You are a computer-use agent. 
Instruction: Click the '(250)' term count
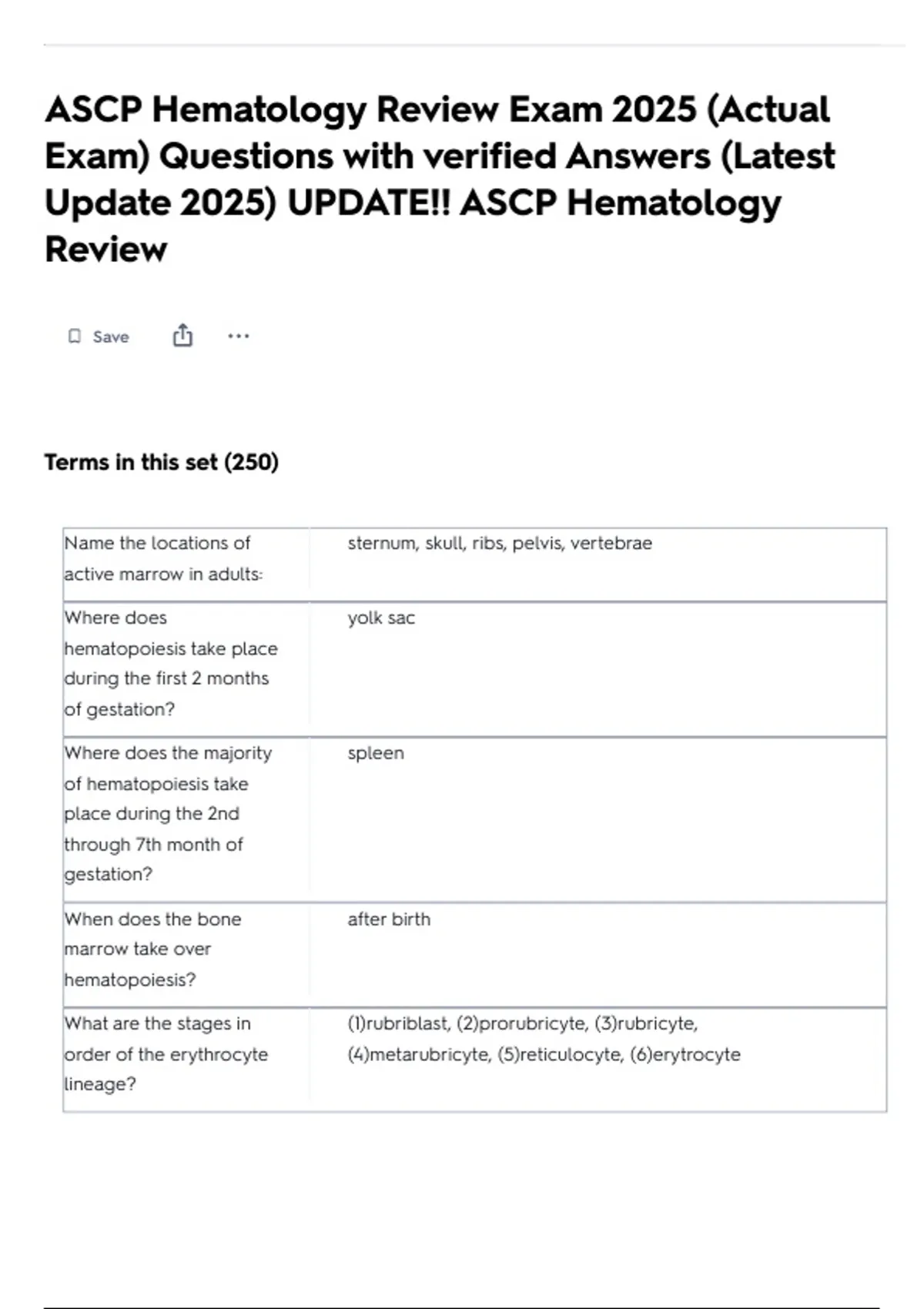pyautogui.click(x=251, y=462)
